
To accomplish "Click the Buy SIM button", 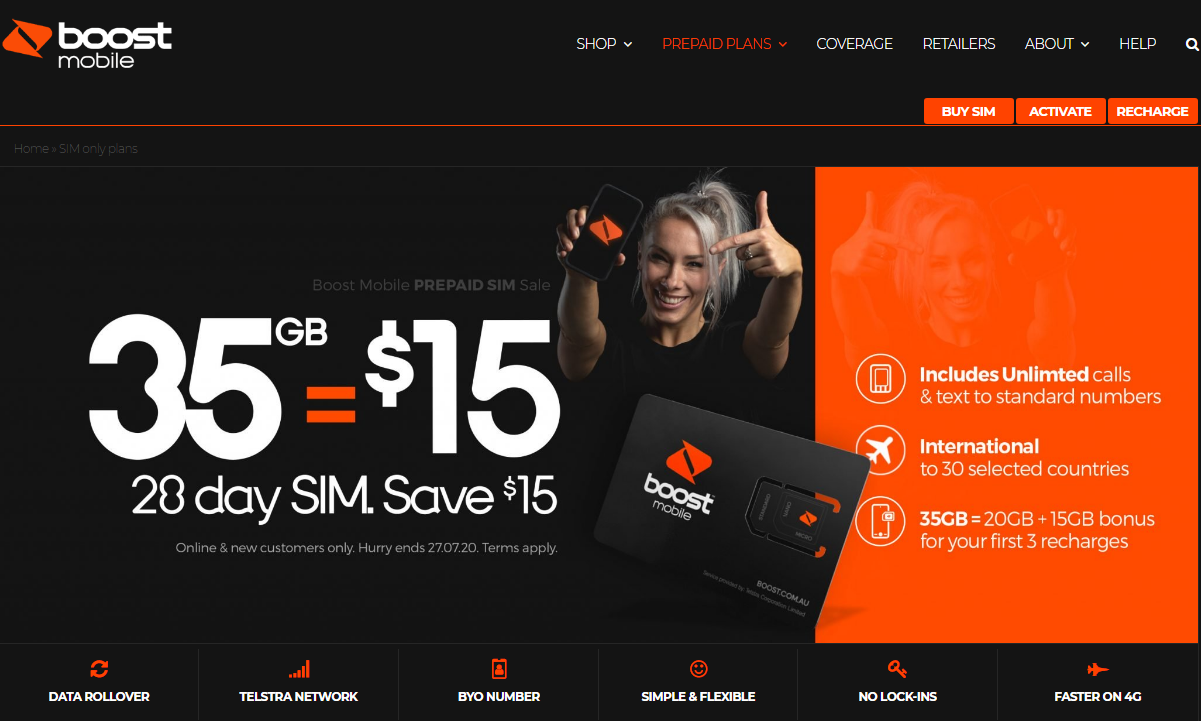I will coord(969,111).
